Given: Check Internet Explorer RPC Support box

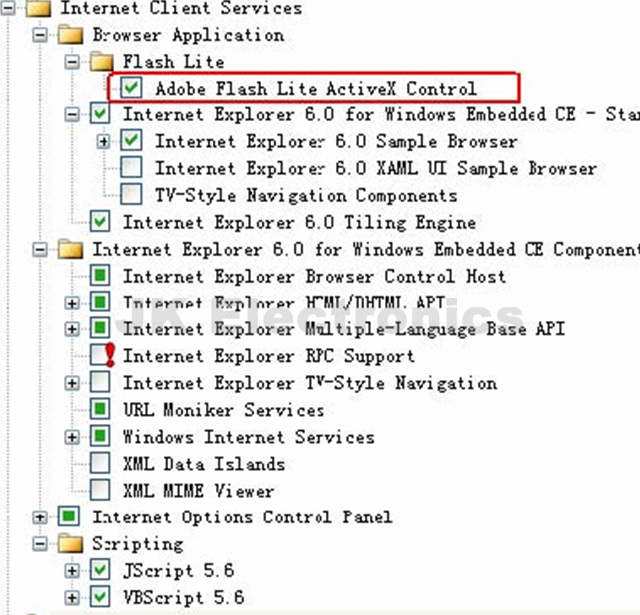Looking at the screenshot, I should [x=98, y=355].
